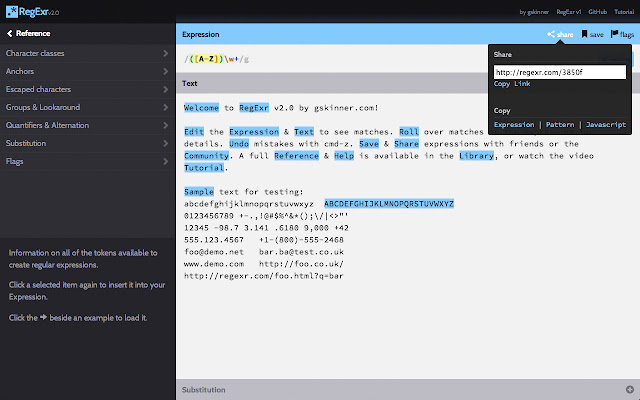The image size is (640, 400).
Task: Click highlighted match 'Sample' in text
Action: click(199, 192)
